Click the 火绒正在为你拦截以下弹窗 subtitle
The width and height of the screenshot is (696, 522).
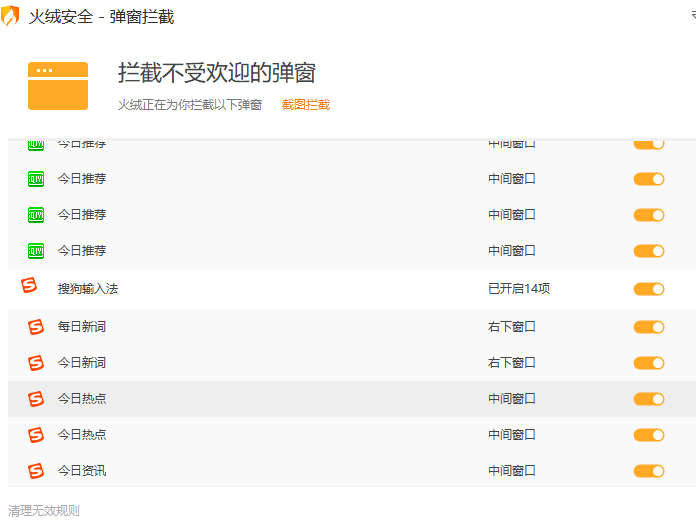pyautogui.click(x=190, y=105)
